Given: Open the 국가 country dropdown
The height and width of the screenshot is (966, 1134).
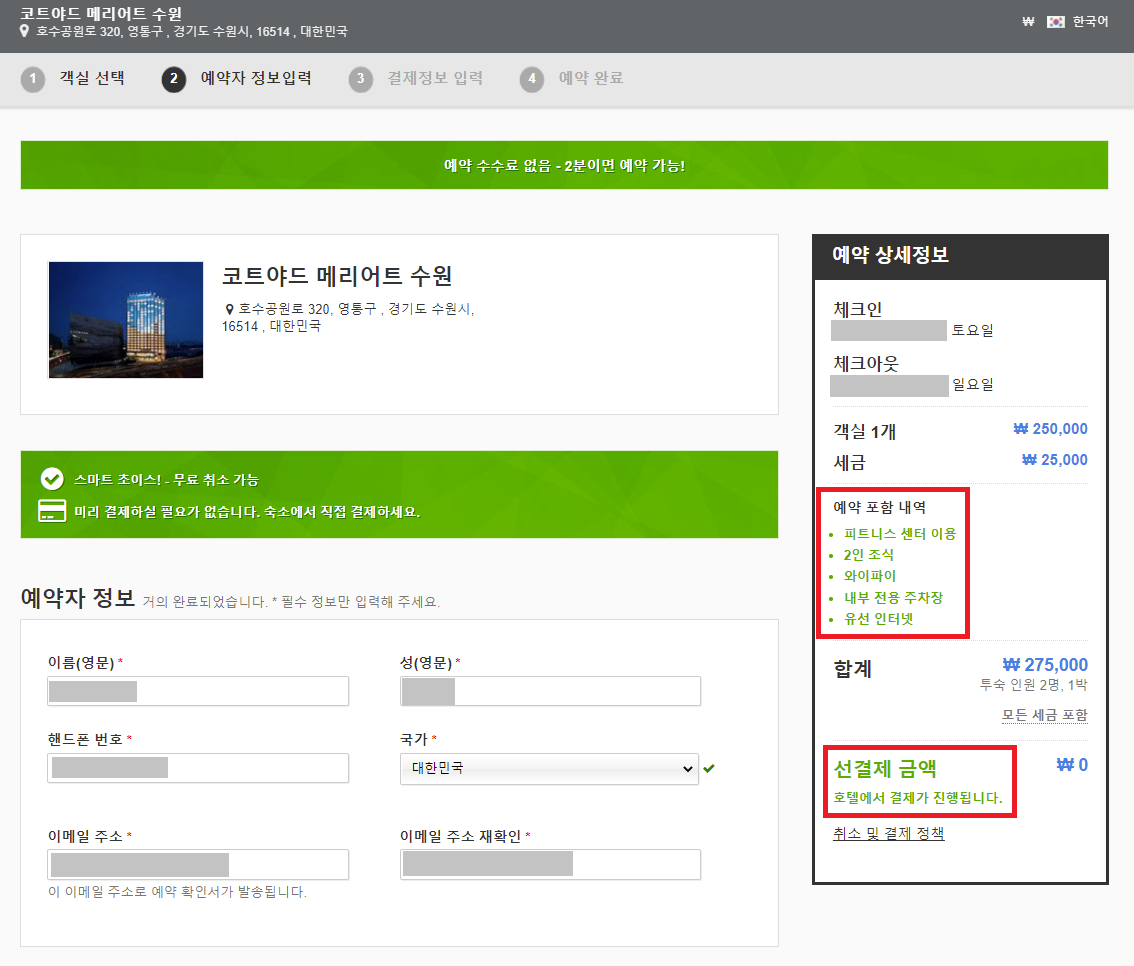Looking at the screenshot, I should click(550, 769).
